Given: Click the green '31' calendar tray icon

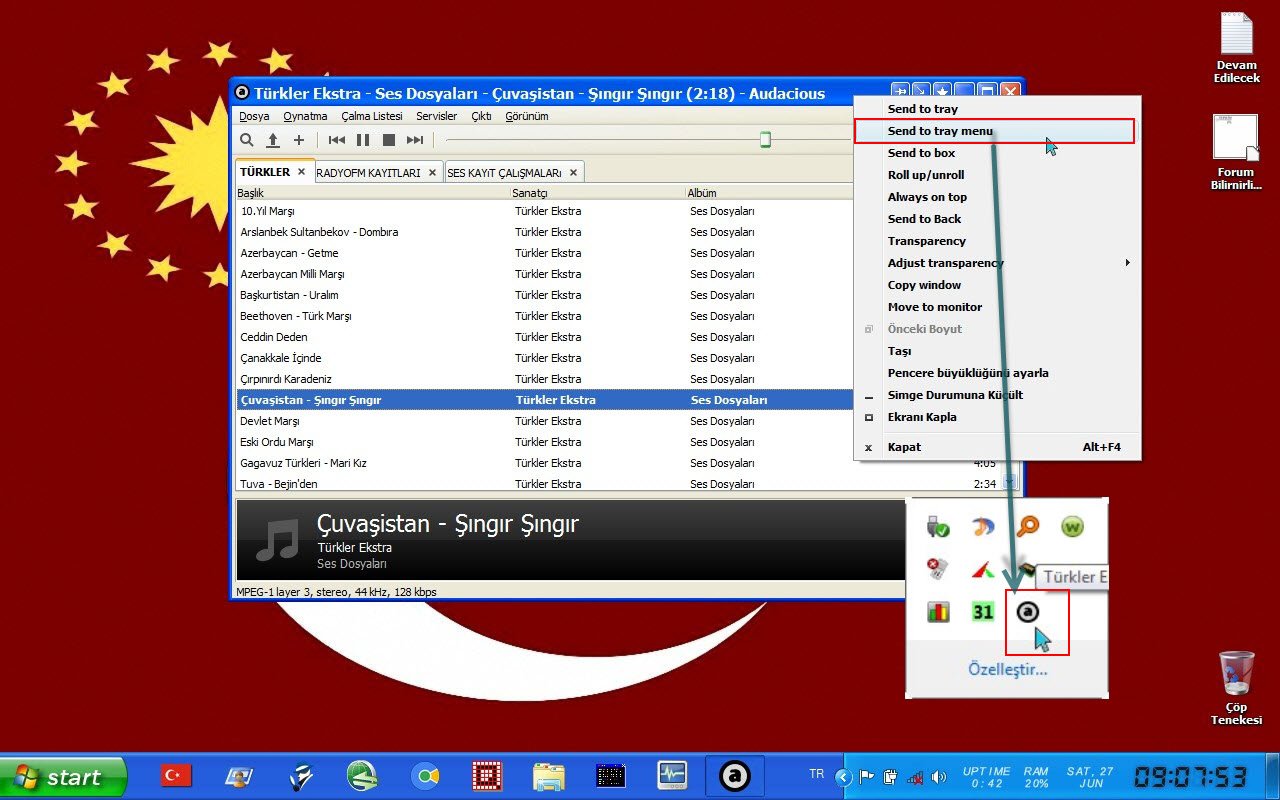Looking at the screenshot, I should point(983,611).
